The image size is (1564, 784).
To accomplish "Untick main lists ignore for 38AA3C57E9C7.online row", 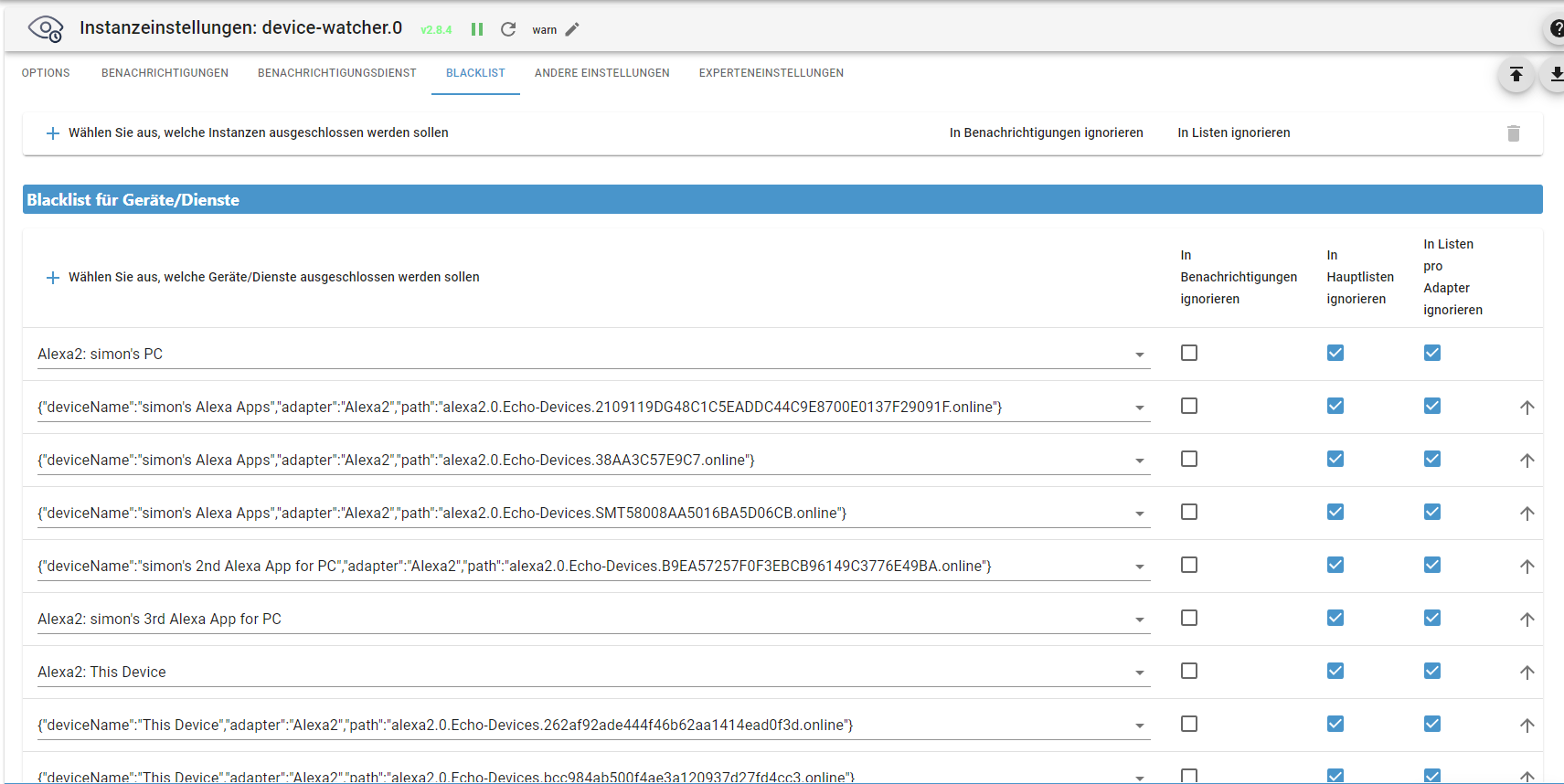I will (1335, 459).
